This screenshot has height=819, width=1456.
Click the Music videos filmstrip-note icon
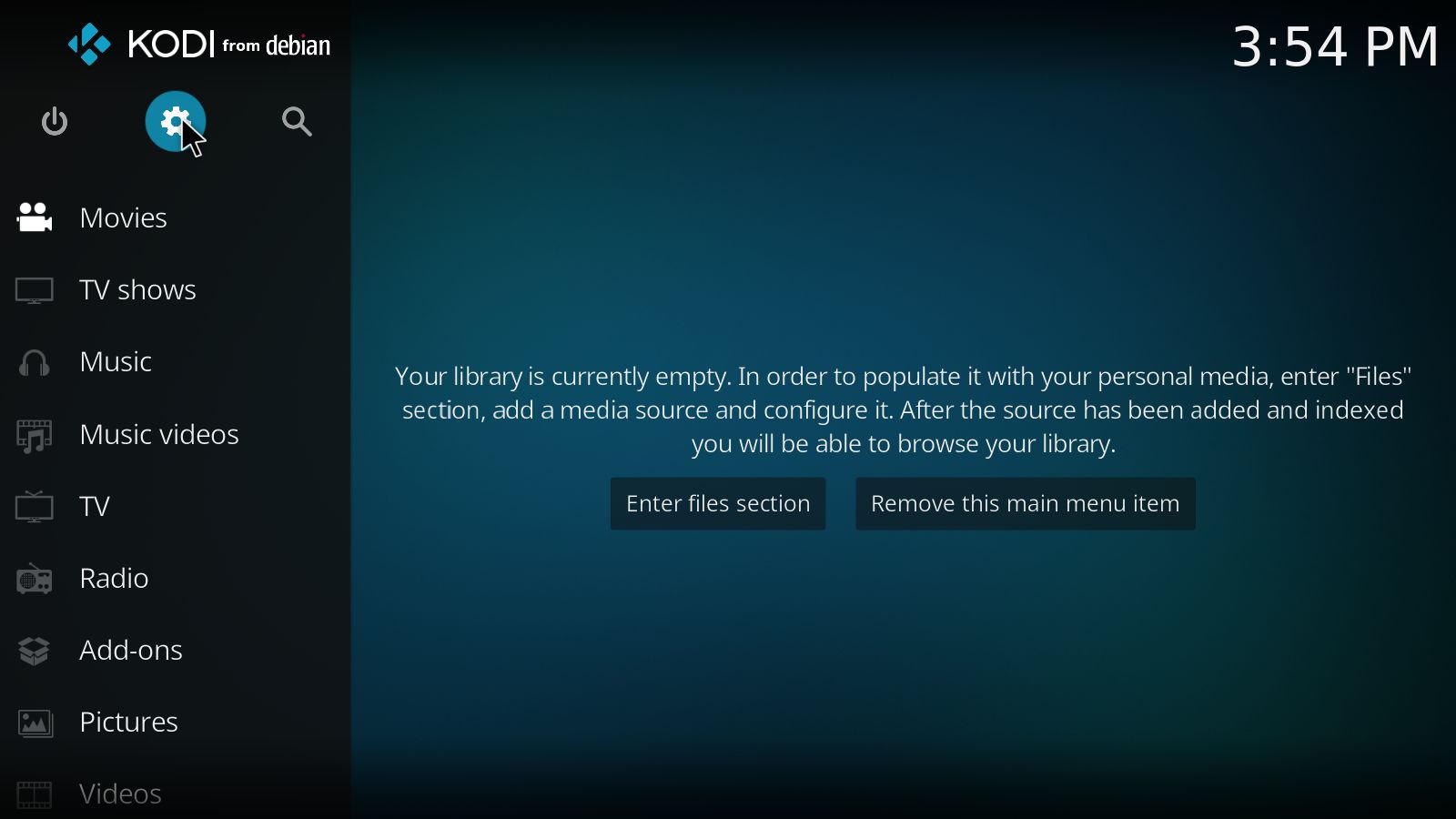[x=35, y=436]
